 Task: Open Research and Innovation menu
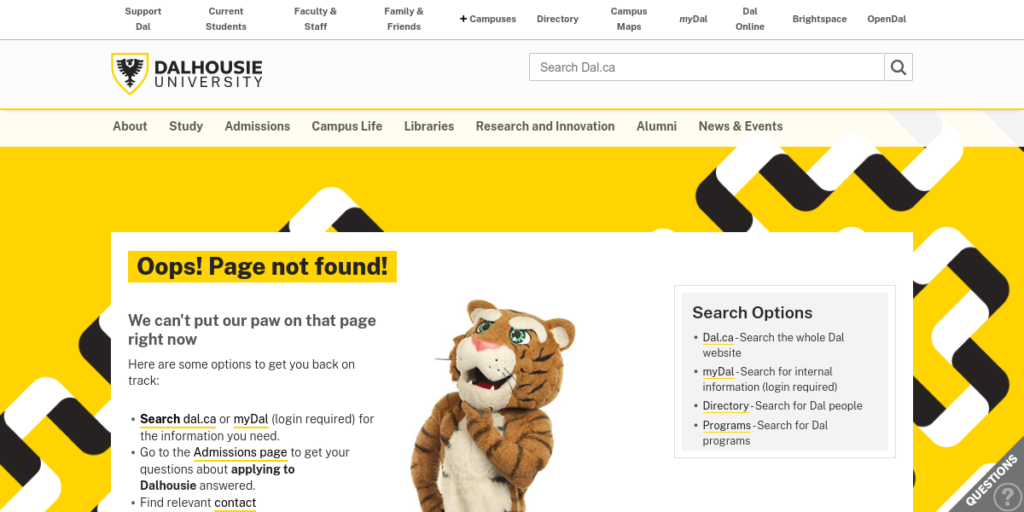[545, 127]
